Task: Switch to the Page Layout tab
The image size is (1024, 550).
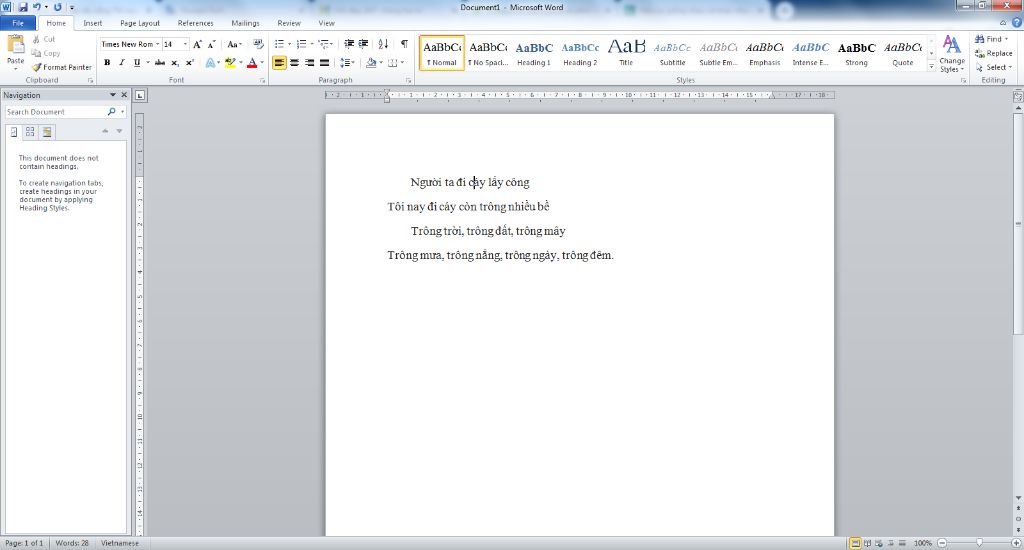Action: (x=140, y=23)
